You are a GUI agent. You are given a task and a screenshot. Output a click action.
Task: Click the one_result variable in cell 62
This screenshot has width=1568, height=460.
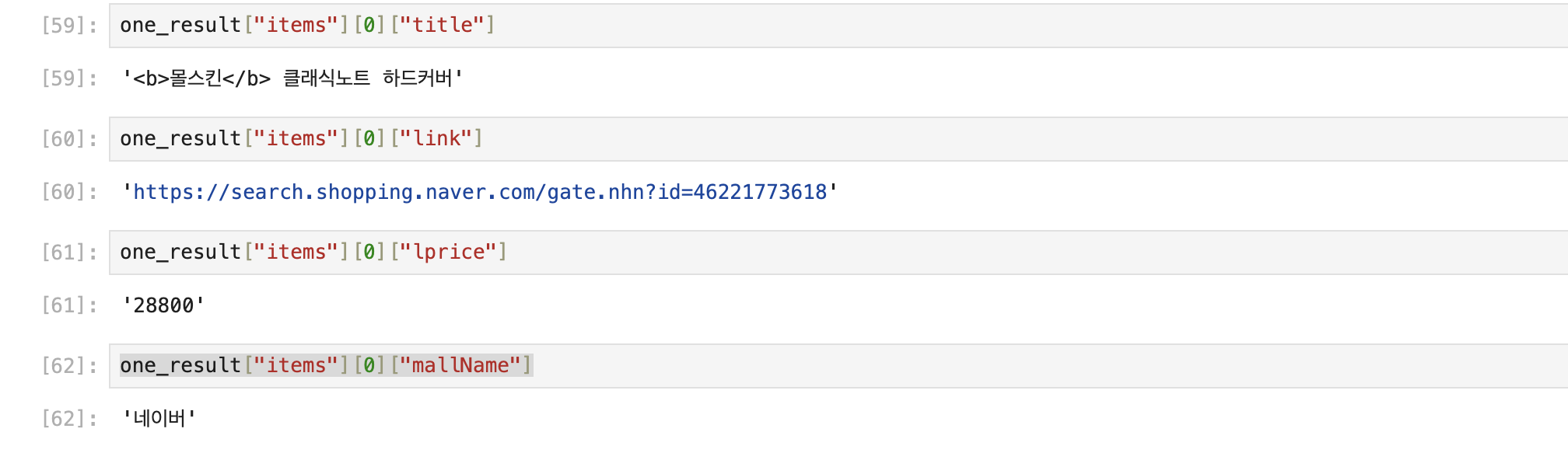(x=180, y=365)
